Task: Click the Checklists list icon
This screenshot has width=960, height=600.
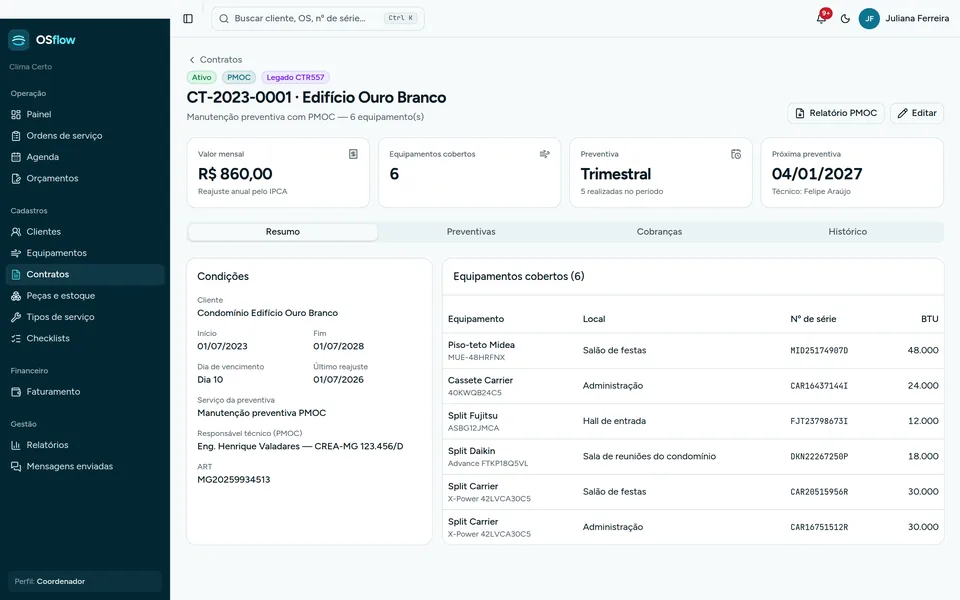Action: click(x=16, y=339)
